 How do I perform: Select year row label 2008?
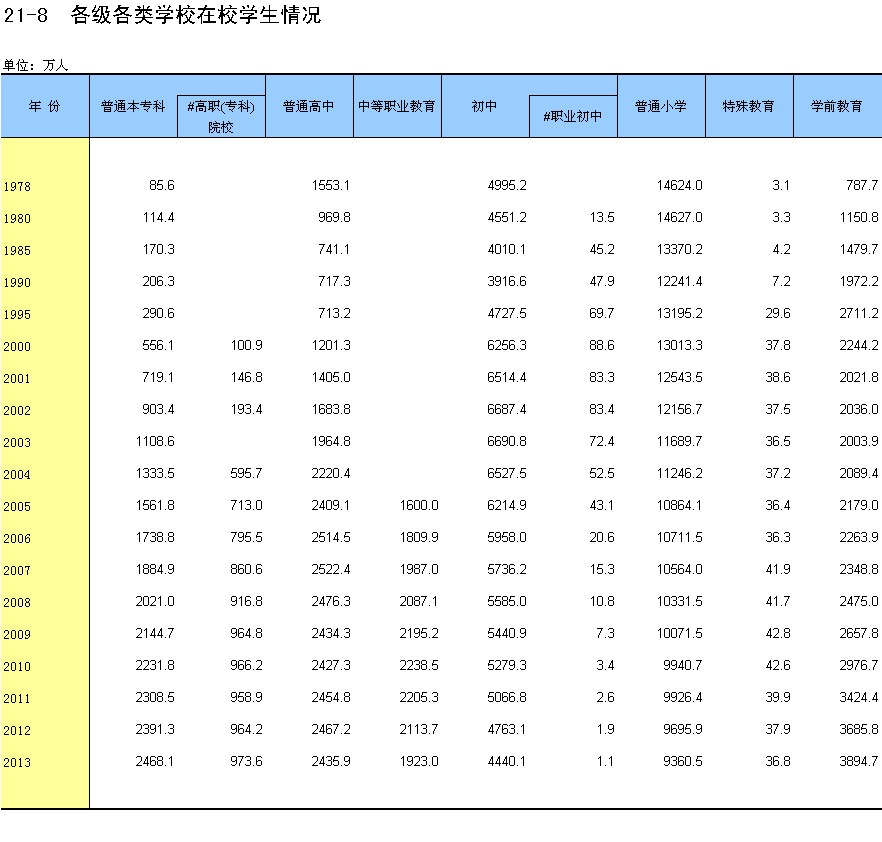pyautogui.click(x=17, y=602)
